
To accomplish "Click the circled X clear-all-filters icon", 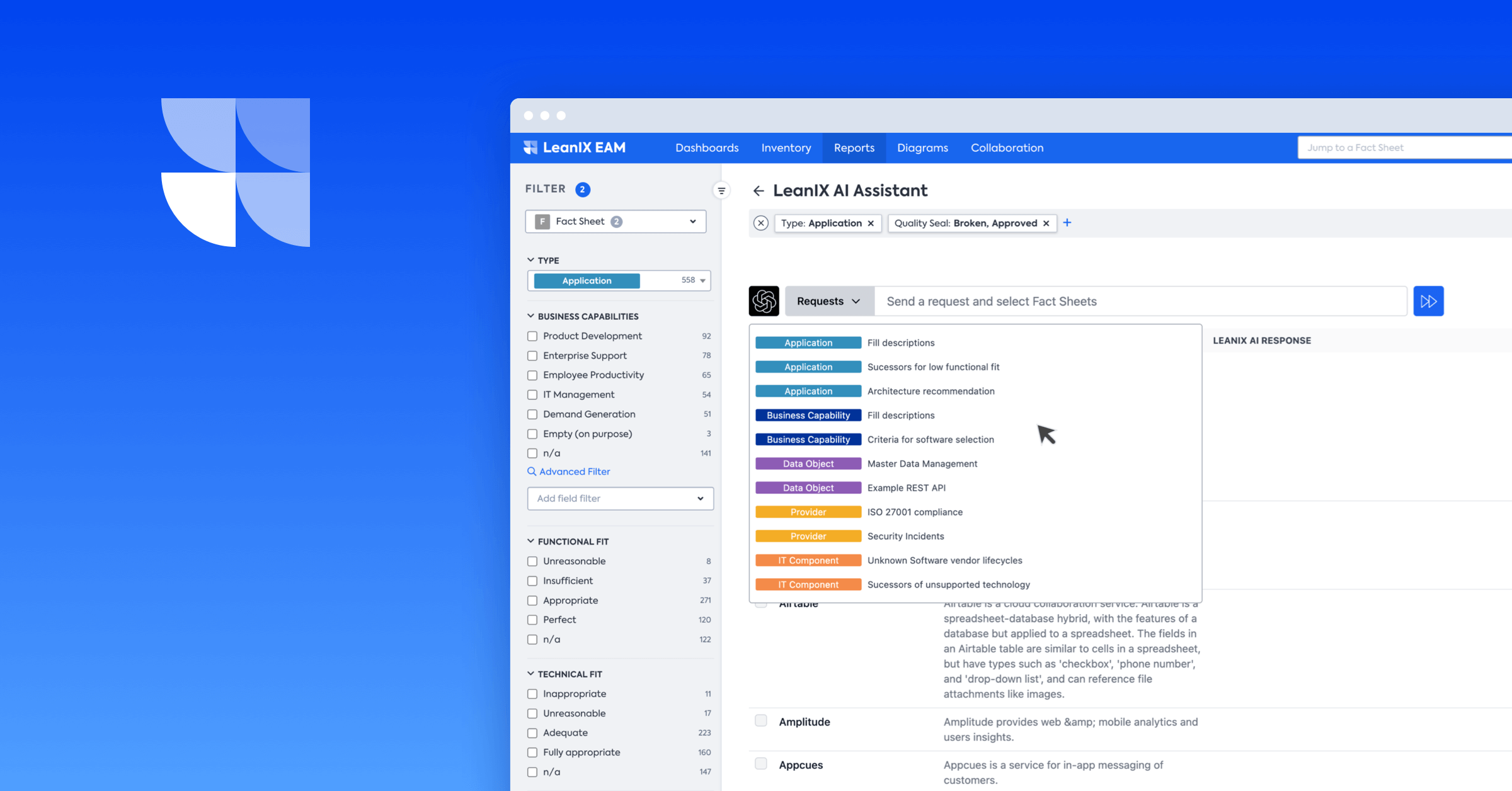I will click(x=760, y=223).
